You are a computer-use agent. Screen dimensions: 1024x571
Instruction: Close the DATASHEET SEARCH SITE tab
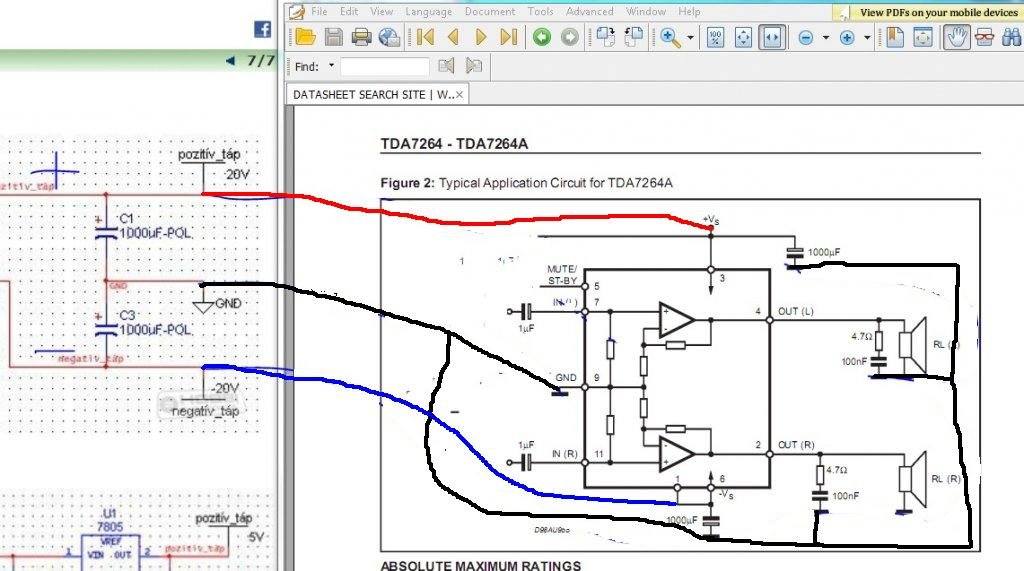click(x=459, y=95)
